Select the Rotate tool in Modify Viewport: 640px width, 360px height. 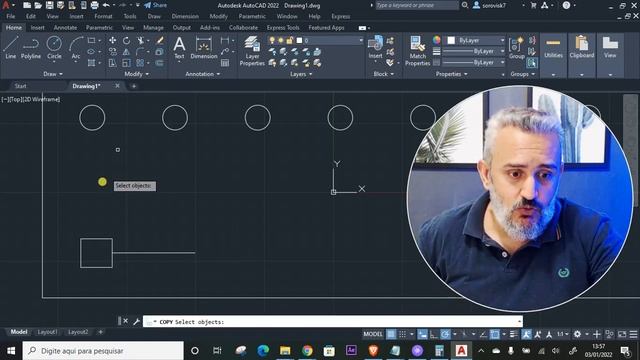(127, 40)
